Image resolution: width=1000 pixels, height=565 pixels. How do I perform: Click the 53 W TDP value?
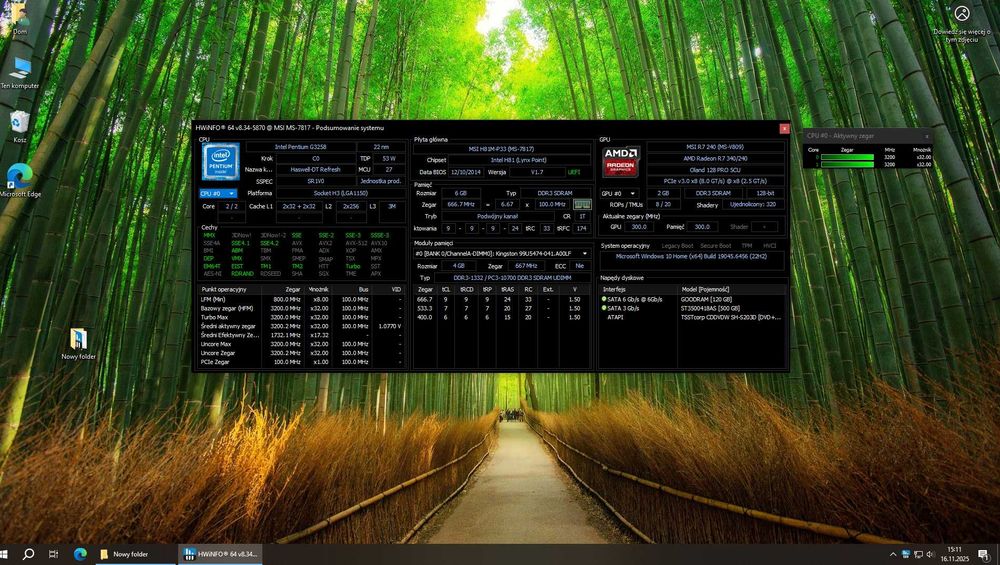pos(389,158)
